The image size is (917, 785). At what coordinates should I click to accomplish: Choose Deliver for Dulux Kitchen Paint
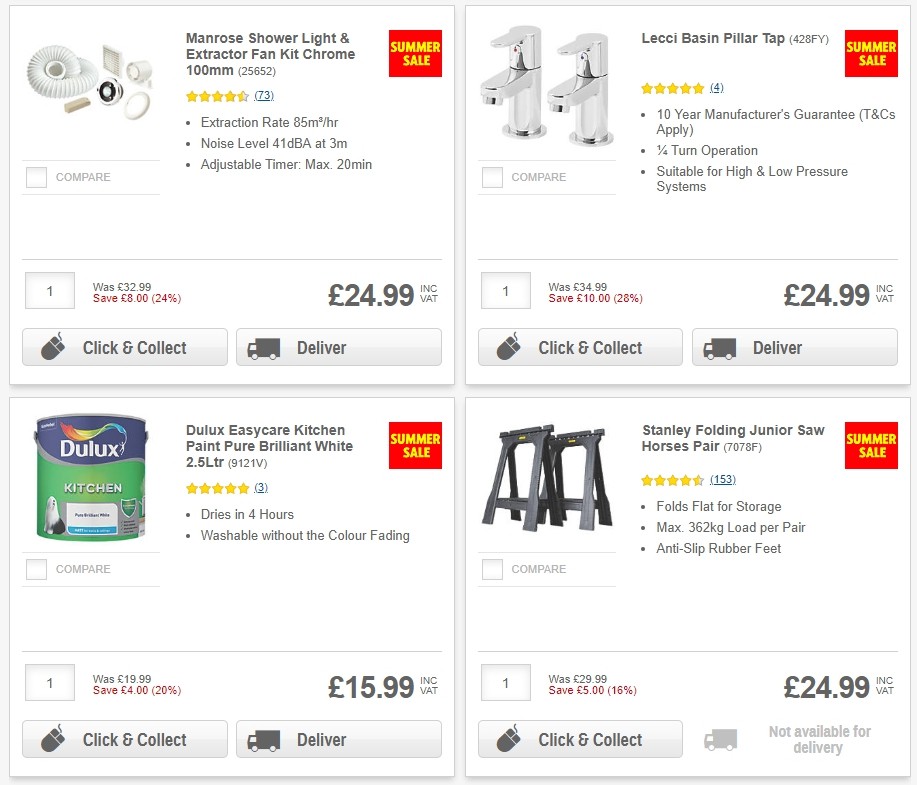338,739
